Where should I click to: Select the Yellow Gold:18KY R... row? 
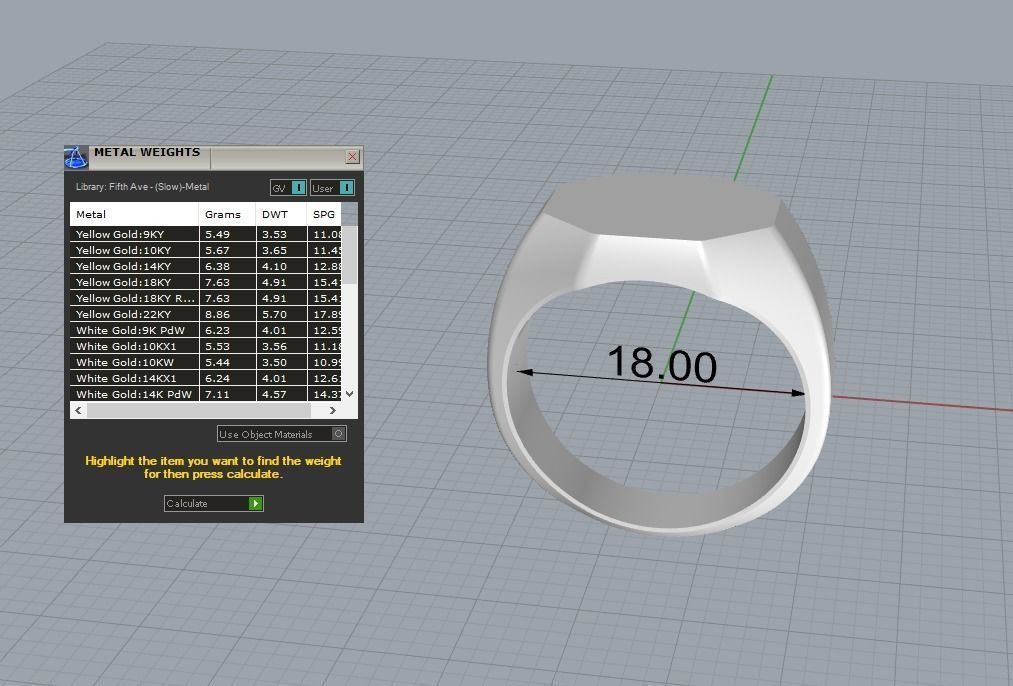coord(205,298)
